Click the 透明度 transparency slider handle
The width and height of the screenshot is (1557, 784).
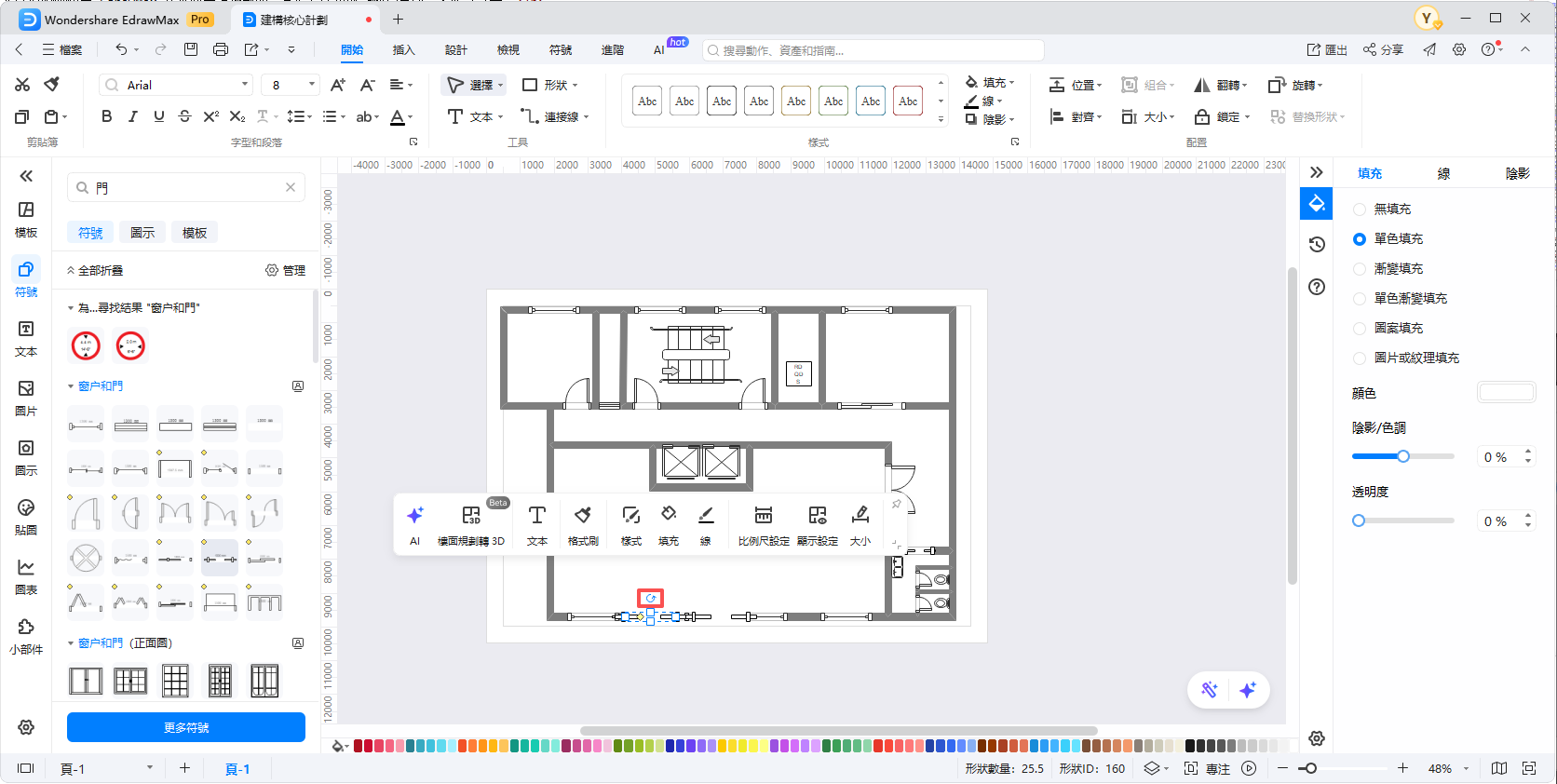(1359, 520)
